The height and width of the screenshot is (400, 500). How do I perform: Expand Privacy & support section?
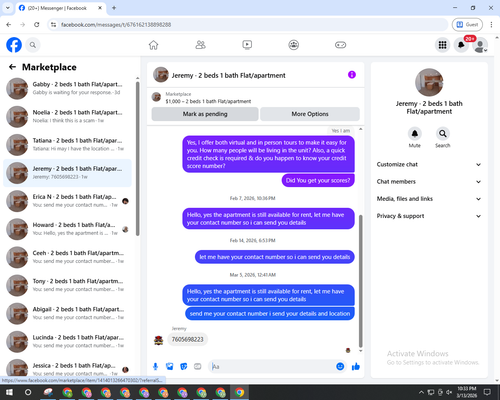point(429,216)
